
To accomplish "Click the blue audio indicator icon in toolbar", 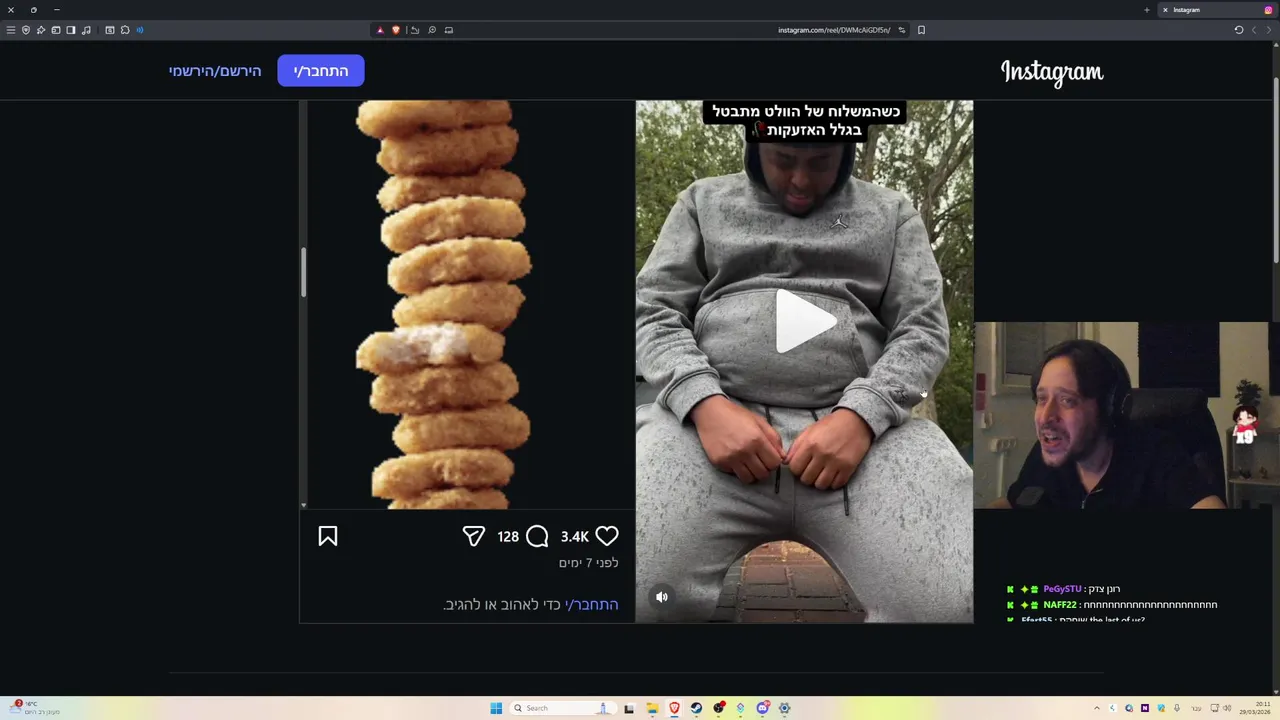I will tap(140, 30).
